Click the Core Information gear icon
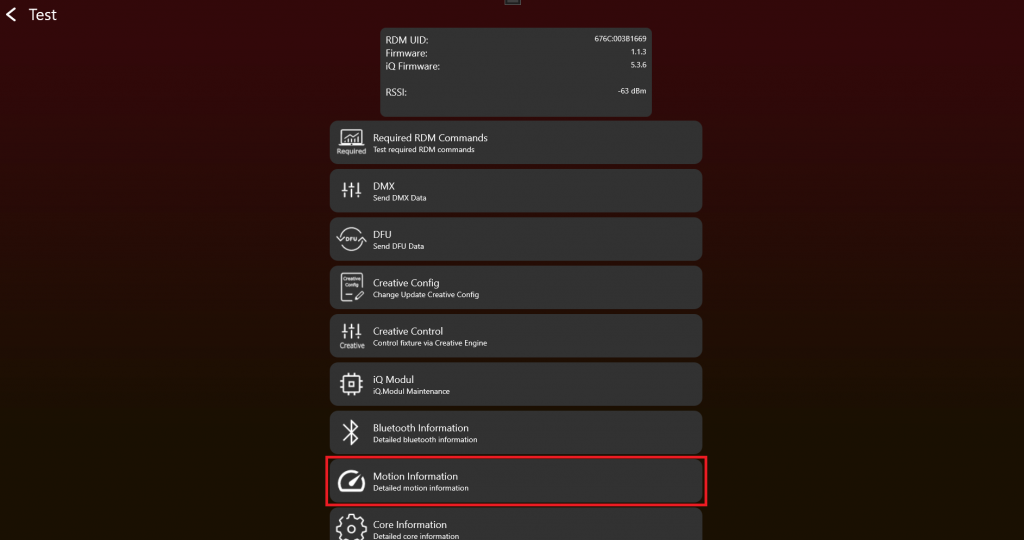Image resolution: width=1024 pixels, height=540 pixels. [x=351, y=528]
